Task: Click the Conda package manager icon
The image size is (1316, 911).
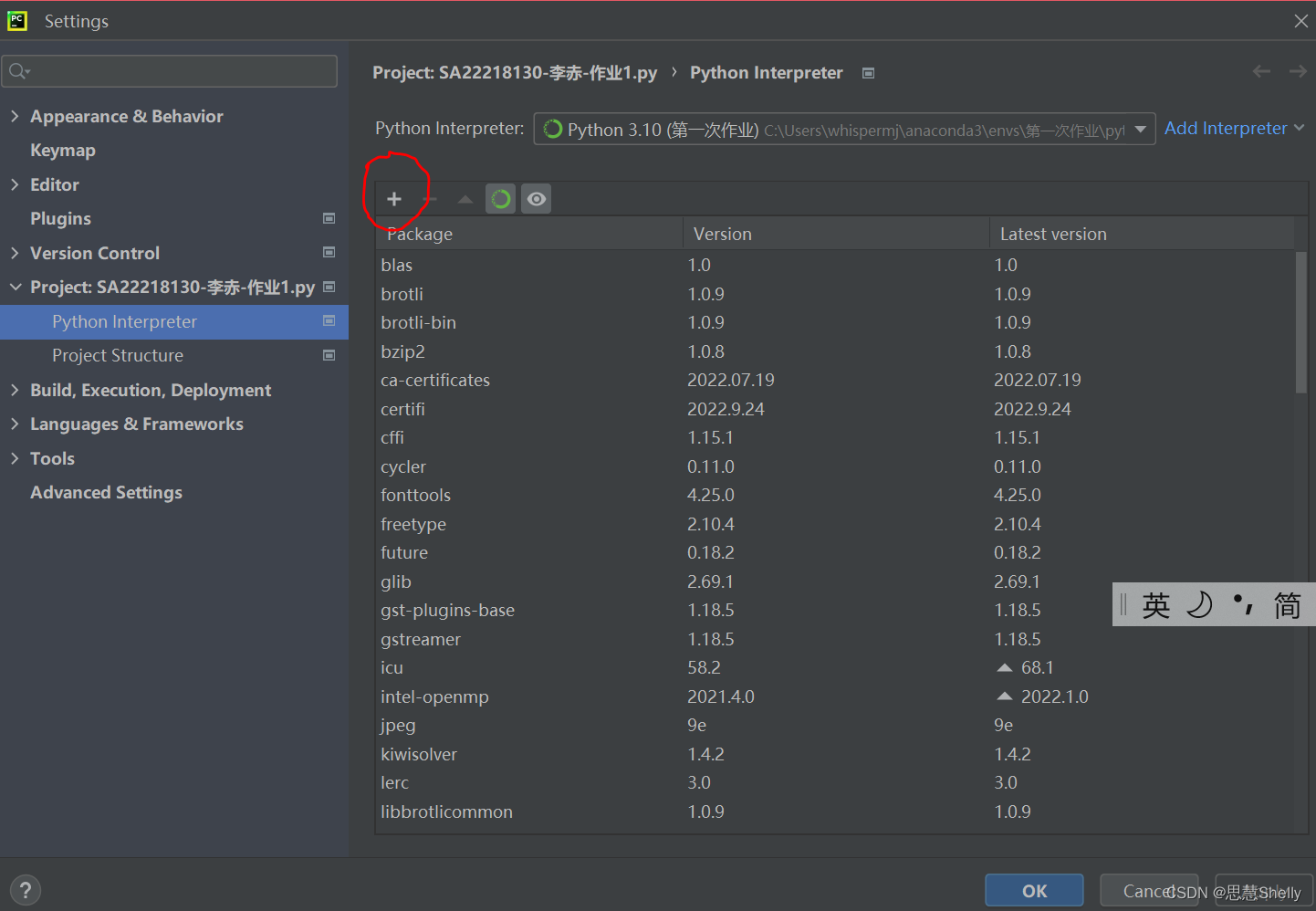Action: [500, 198]
